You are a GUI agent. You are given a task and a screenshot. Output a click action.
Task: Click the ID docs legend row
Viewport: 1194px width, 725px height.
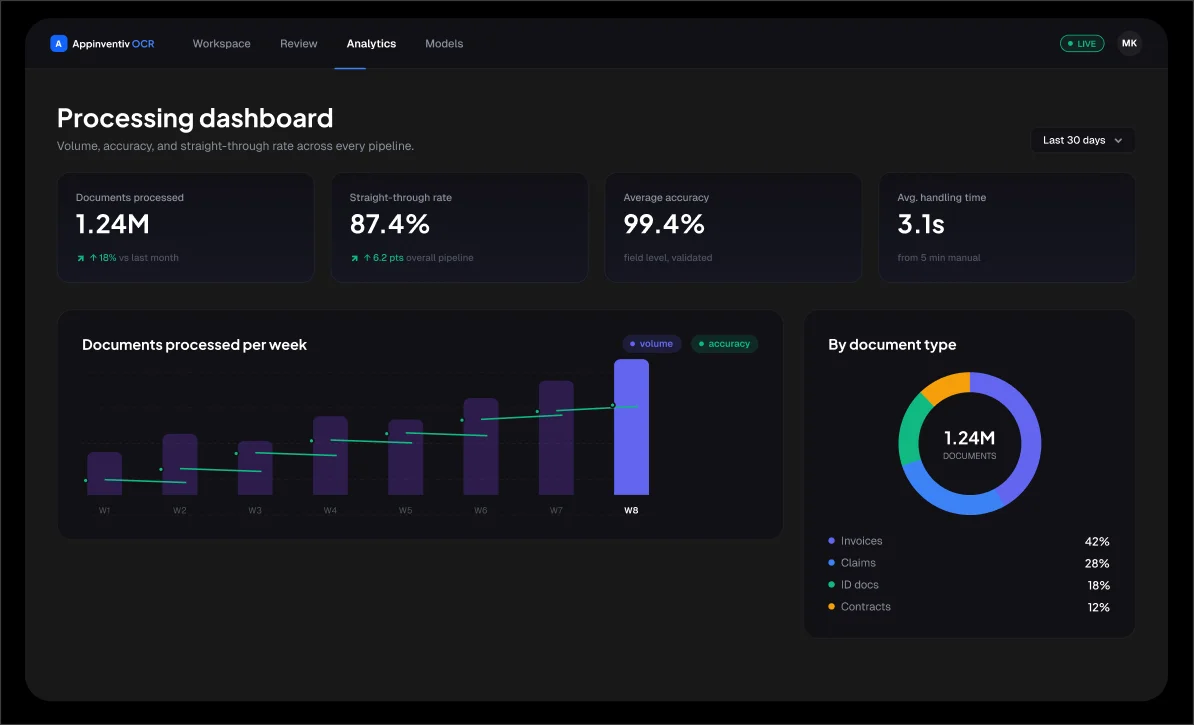[969, 586]
